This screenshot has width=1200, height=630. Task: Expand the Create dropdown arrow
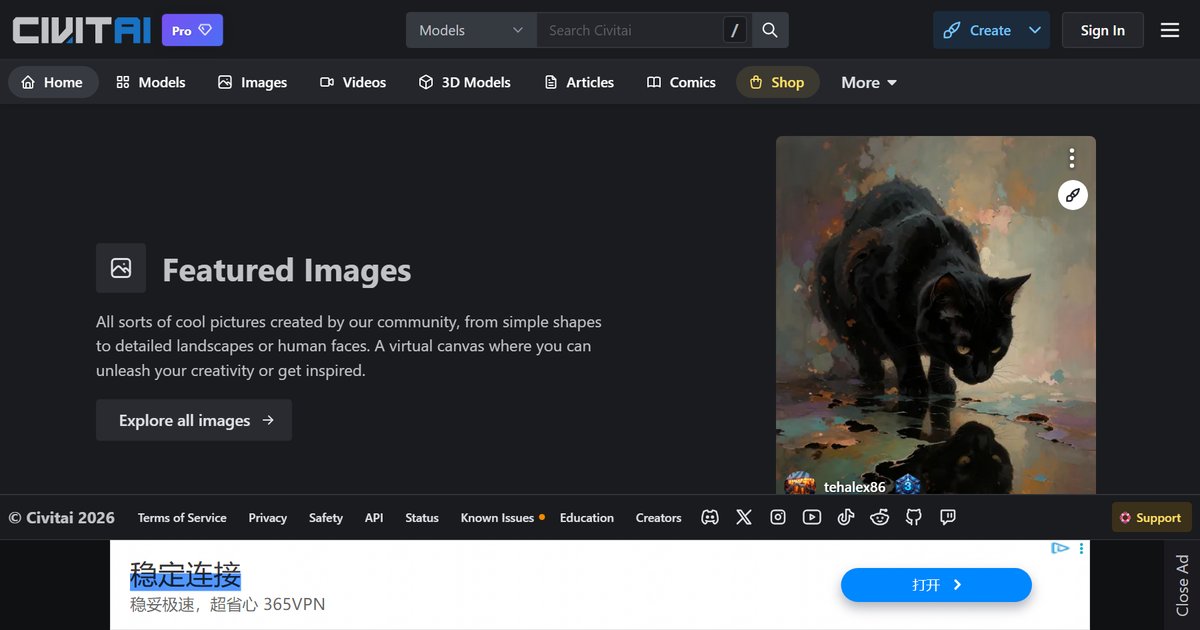(1035, 30)
